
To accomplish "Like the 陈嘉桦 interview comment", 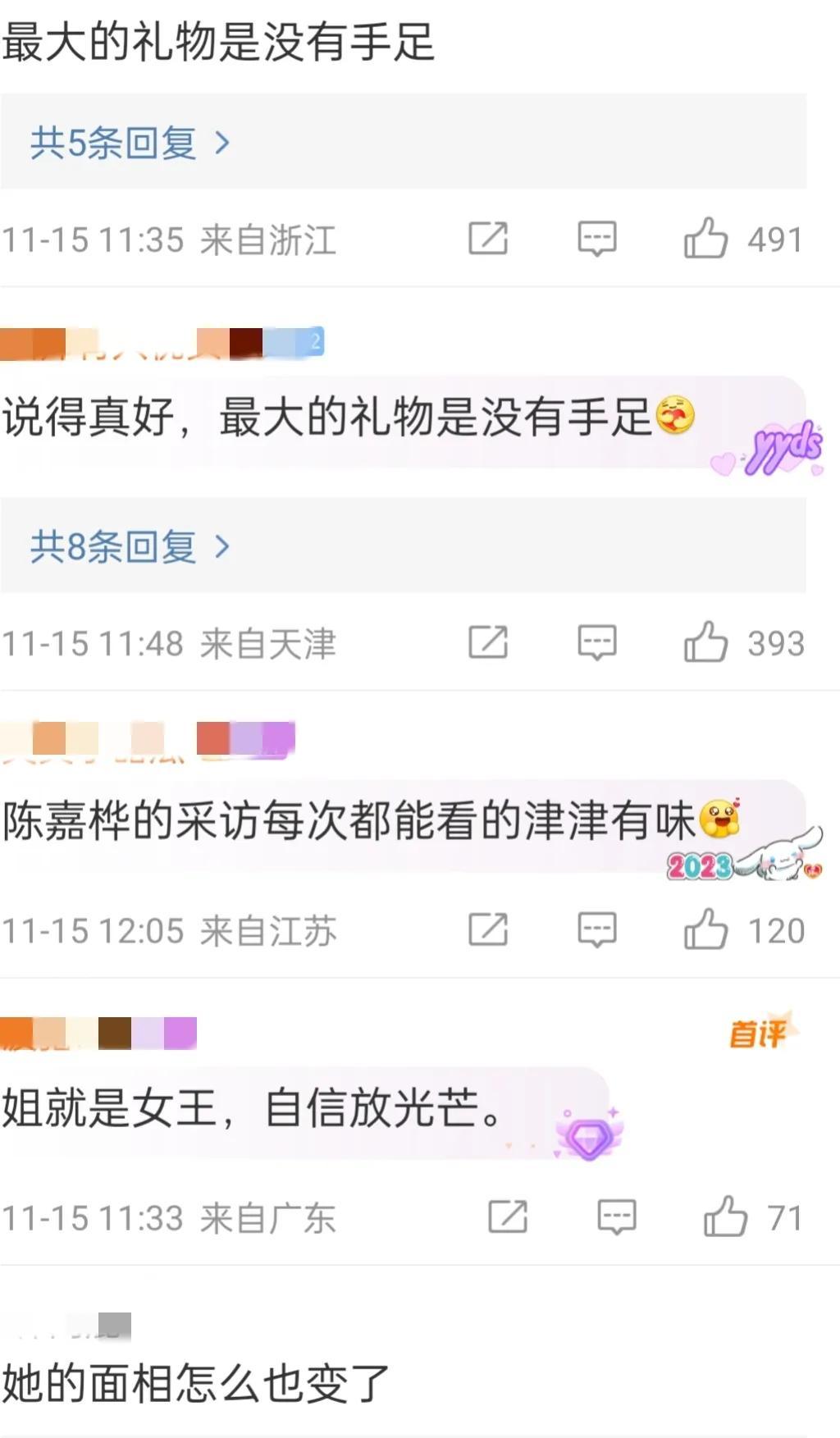I will pos(705,929).
